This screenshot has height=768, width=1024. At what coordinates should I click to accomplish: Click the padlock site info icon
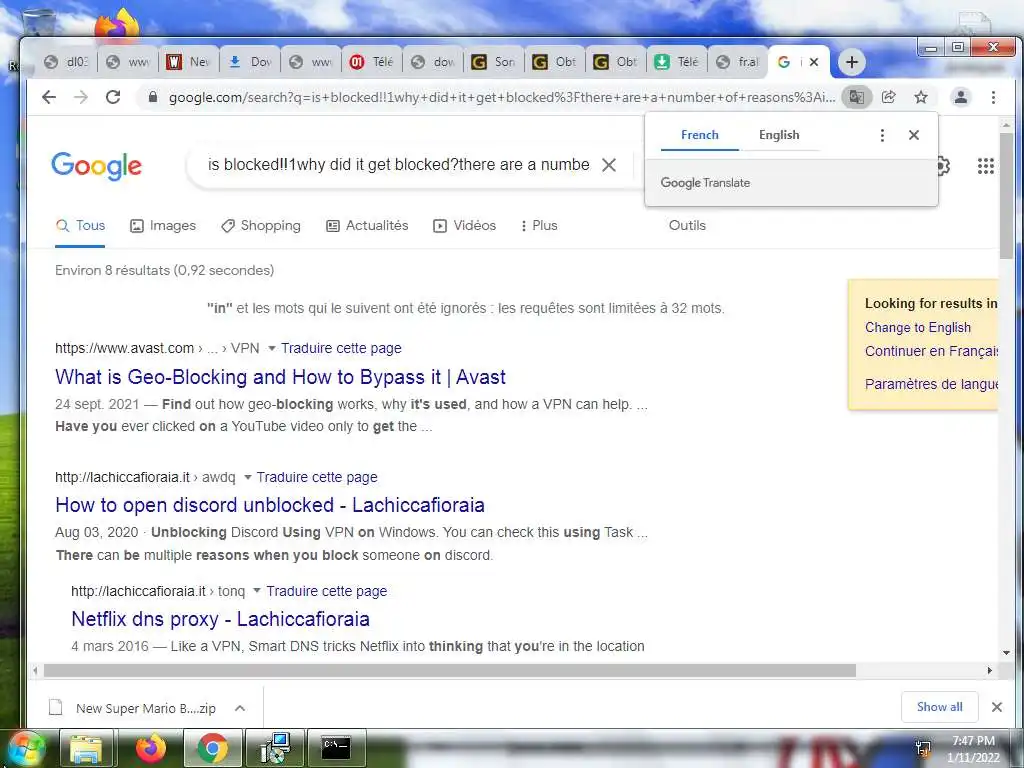153,97
